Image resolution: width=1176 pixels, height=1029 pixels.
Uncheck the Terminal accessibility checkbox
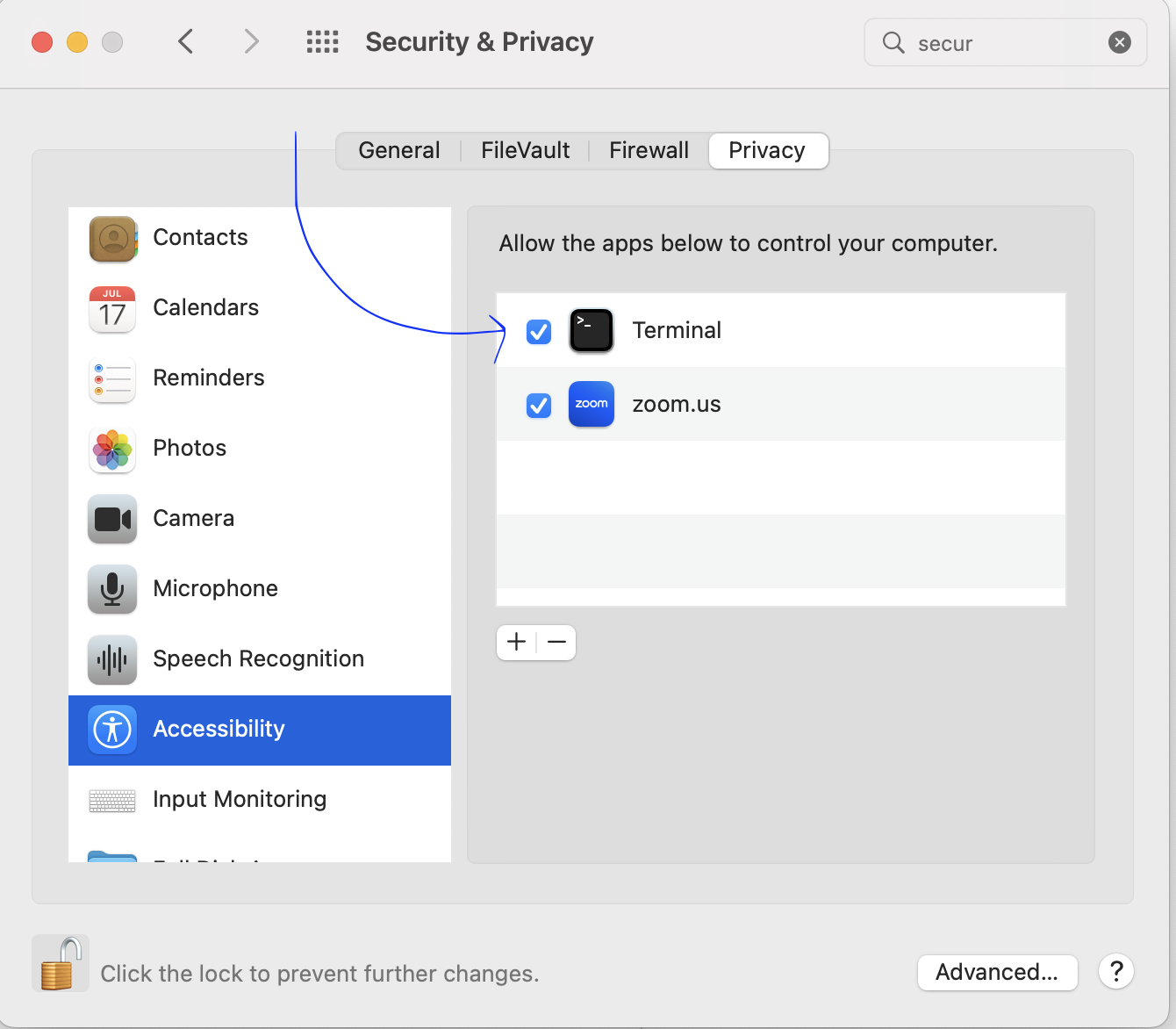pos(539,332)
